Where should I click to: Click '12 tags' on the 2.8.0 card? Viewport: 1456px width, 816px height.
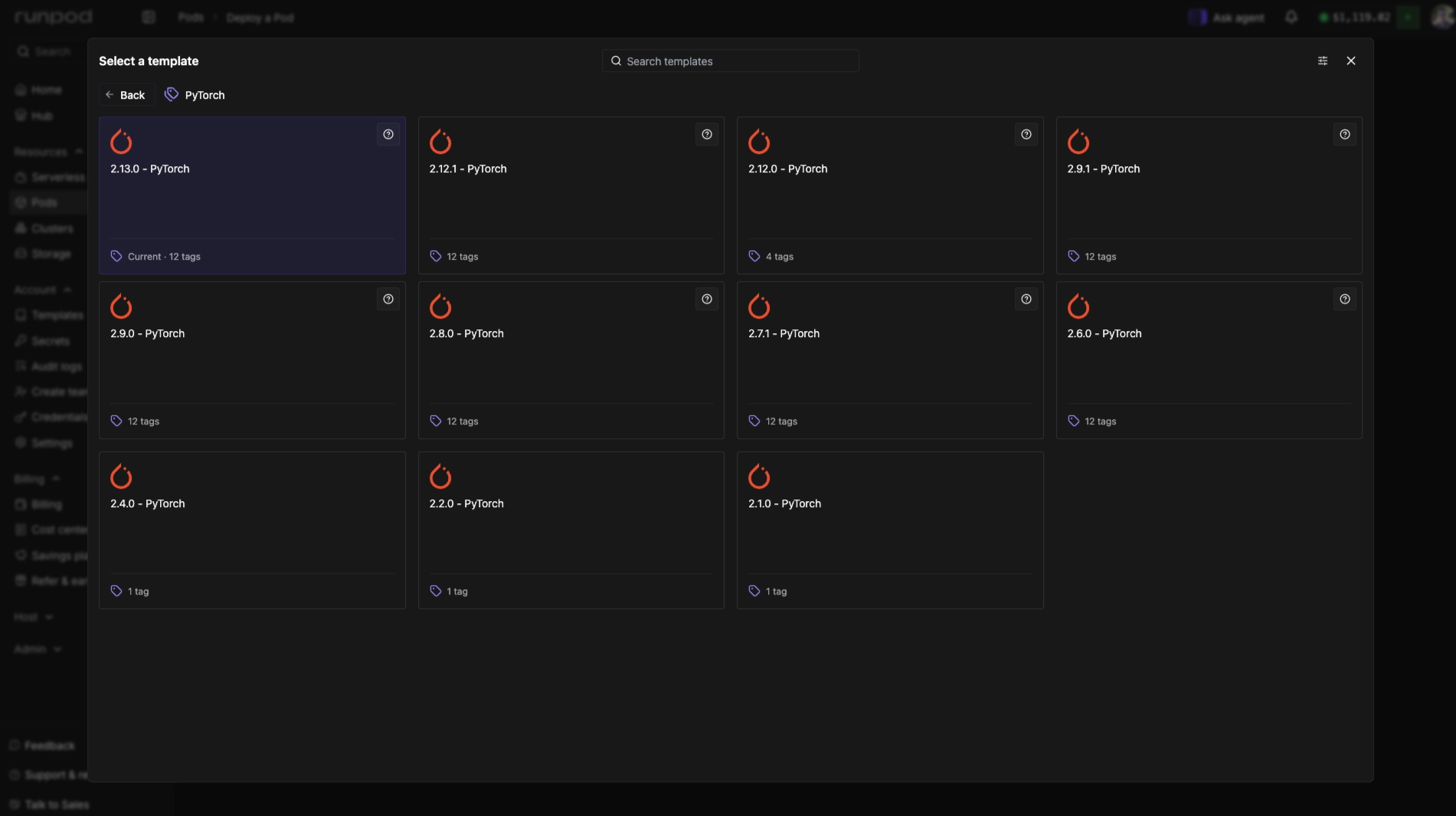(463, 421)
